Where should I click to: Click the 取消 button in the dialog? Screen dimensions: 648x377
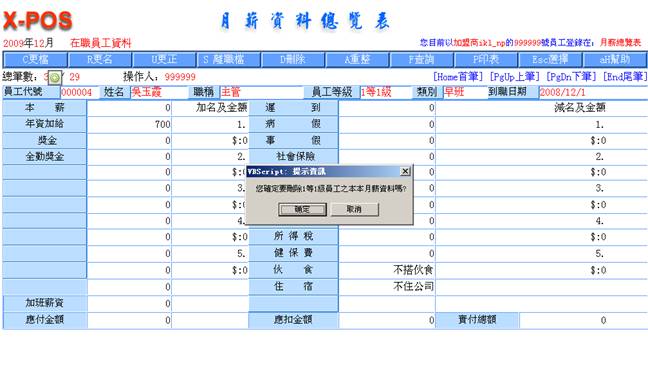(354, 209)
